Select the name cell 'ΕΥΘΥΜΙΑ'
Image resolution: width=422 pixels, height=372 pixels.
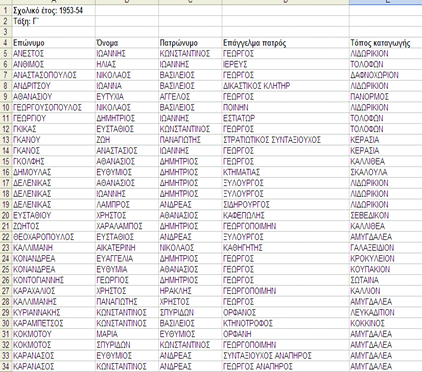(x=127, y=269)
